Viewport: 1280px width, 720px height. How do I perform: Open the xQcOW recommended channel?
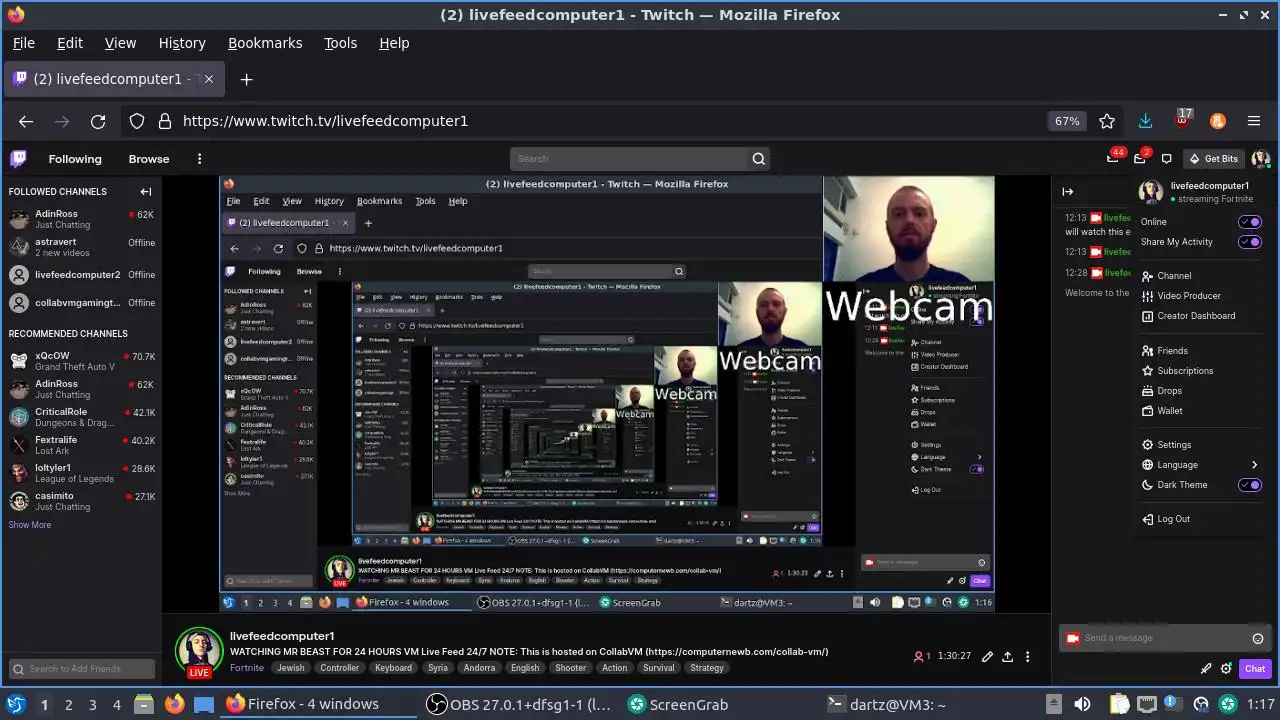tap(80, 361)
